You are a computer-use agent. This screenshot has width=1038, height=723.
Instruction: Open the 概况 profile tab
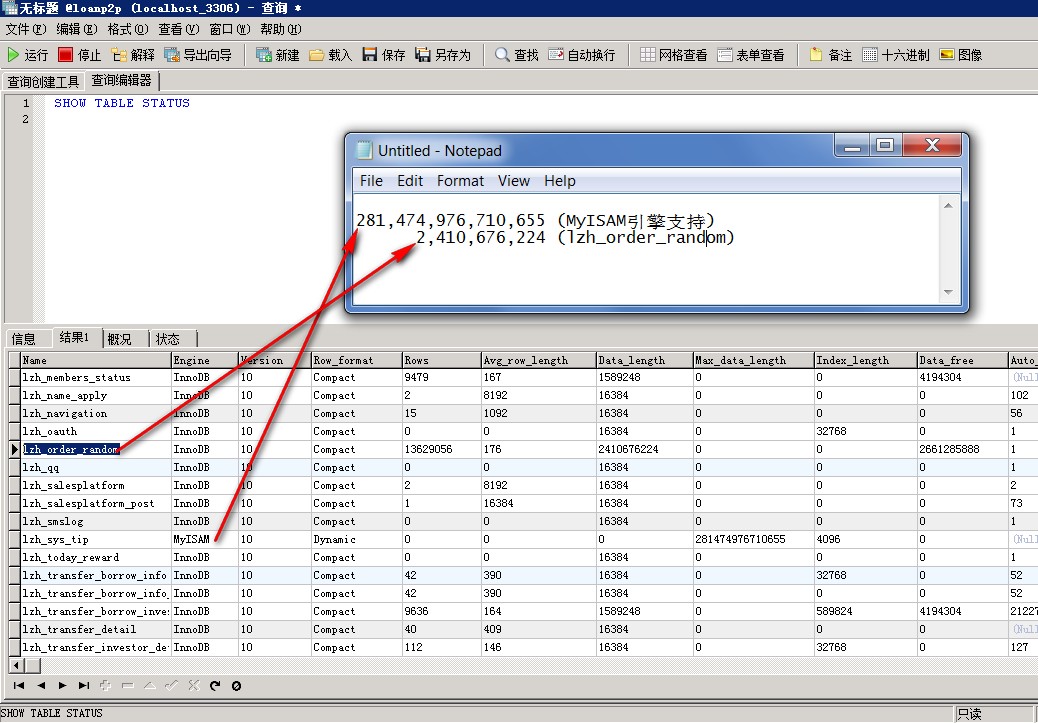click(119, 339)
